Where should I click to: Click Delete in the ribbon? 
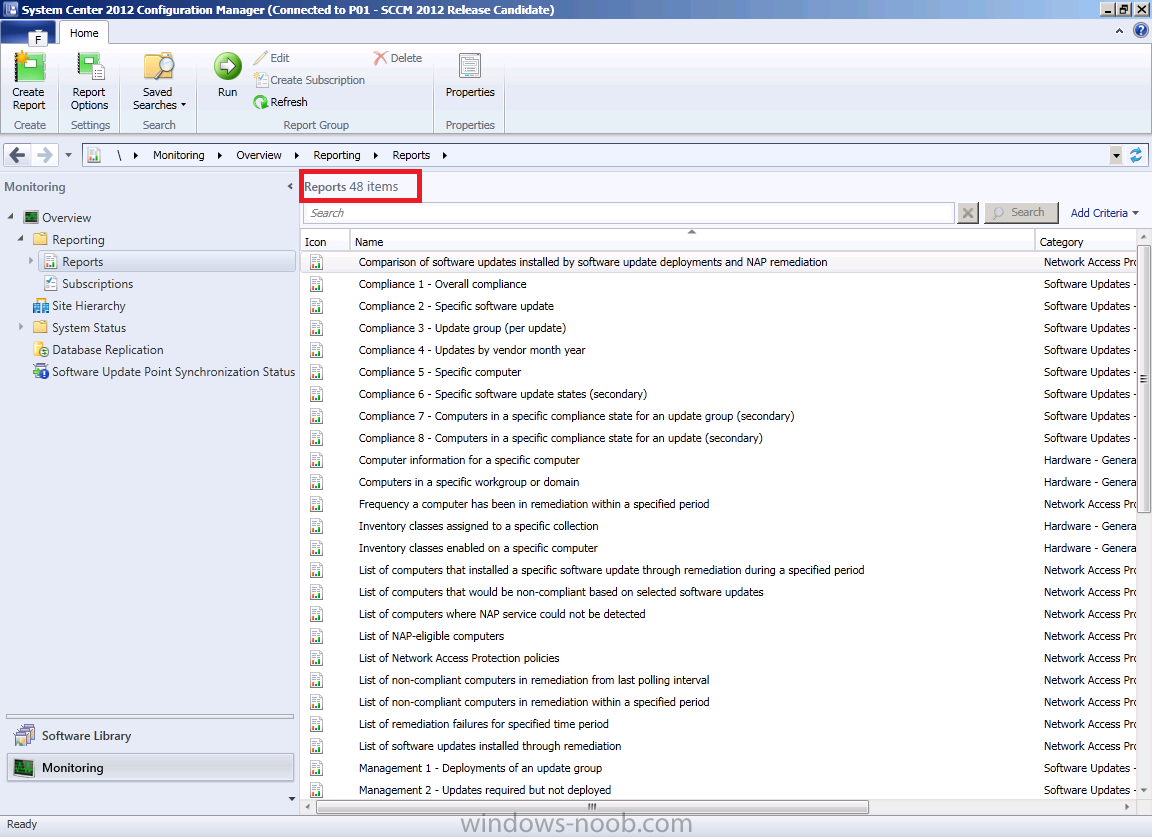[397, 58]
